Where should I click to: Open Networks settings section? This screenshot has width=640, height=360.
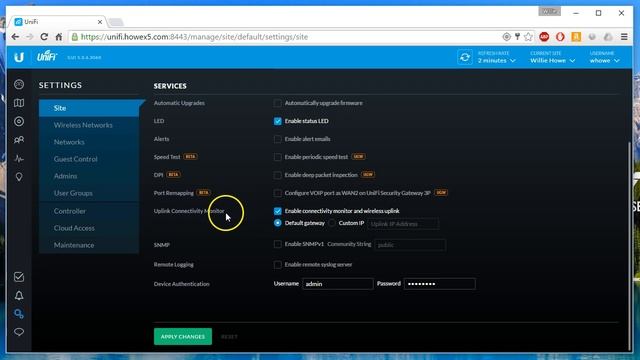(x=89, y=142)
